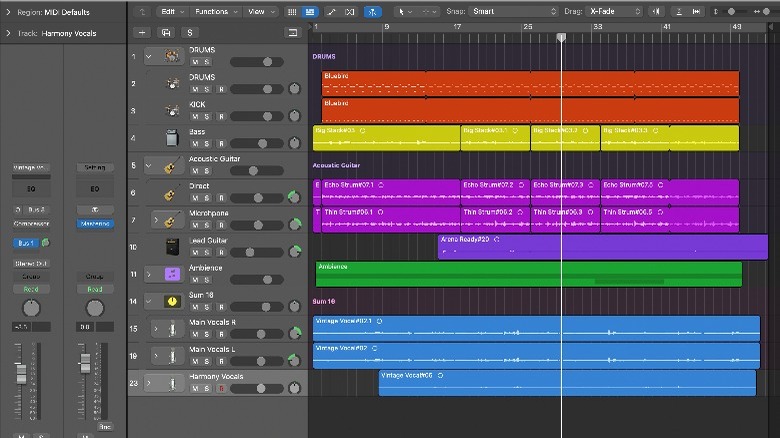Toggle record enable on Harmony Vocals track
The height and width of the screenshot is (438, 780).
[x=221, y=389]
